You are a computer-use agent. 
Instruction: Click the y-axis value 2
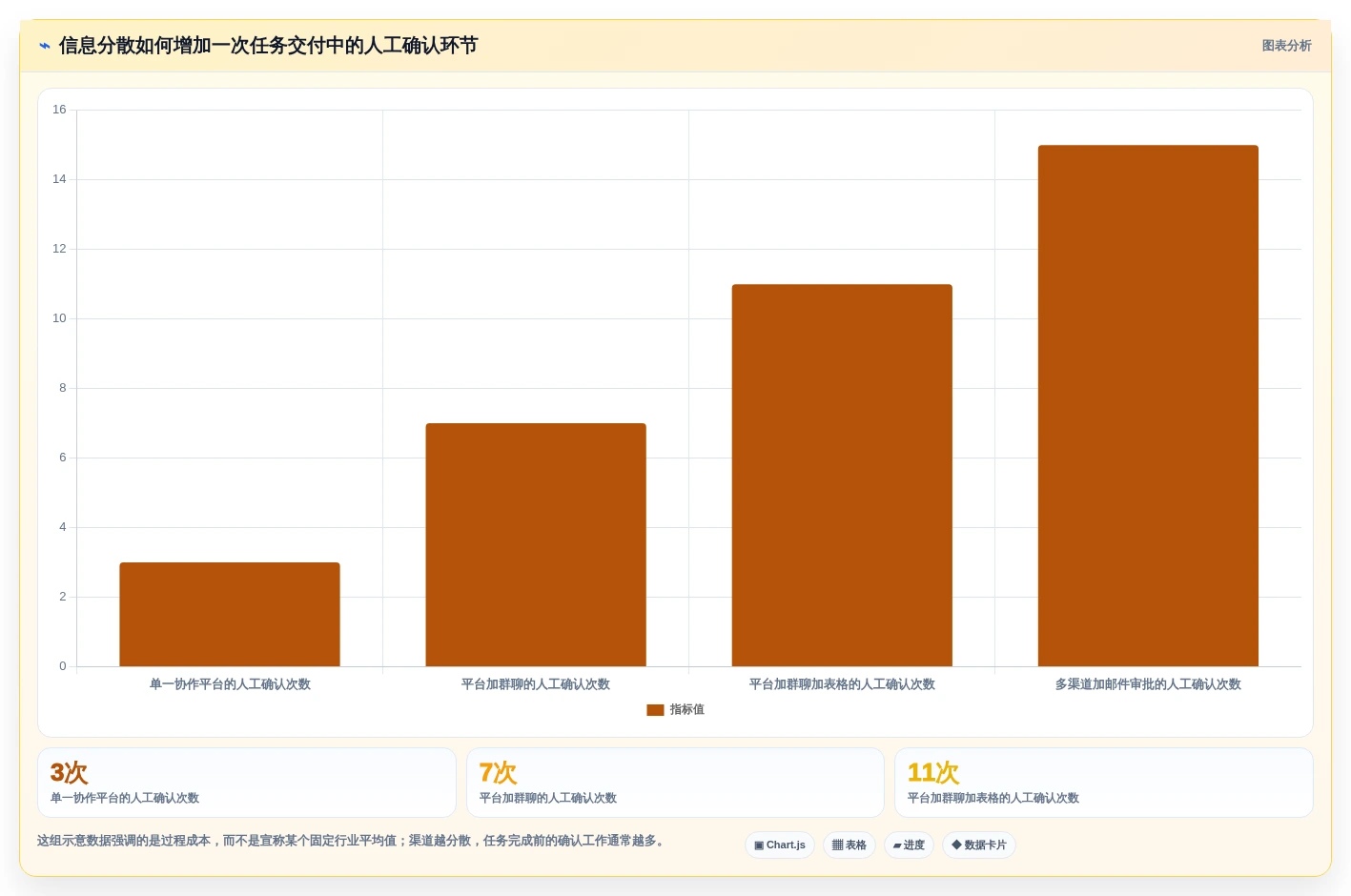coord(63,597)
